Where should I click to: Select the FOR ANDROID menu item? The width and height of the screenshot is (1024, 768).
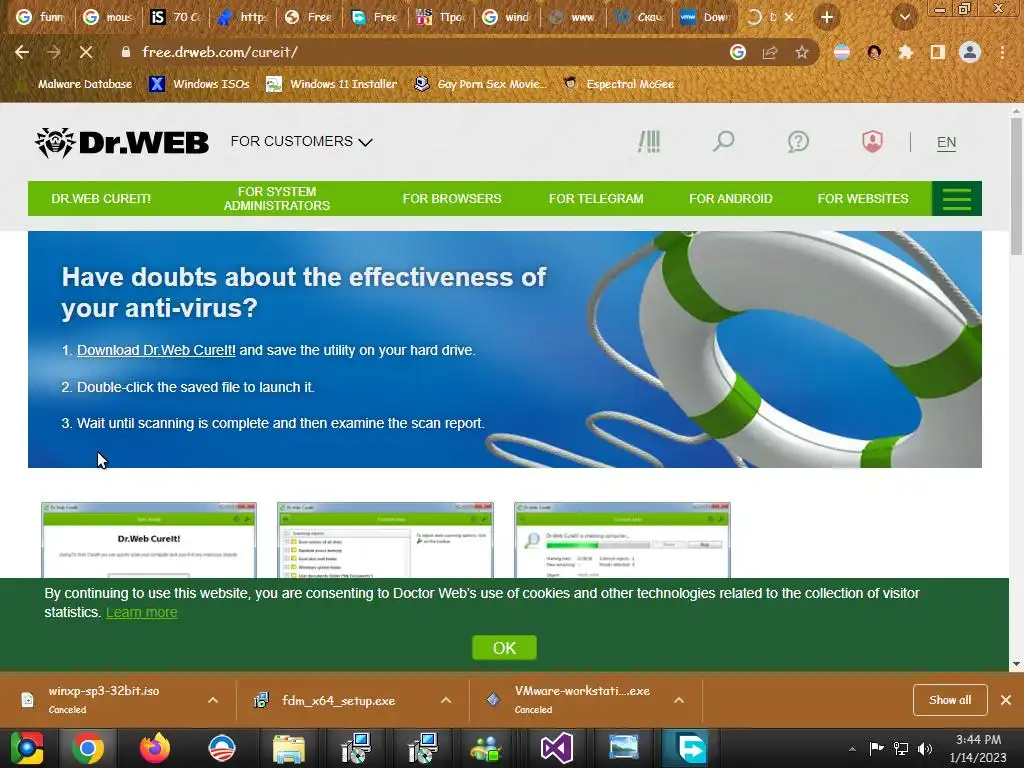pyautogui.click(x=731, y=199)
